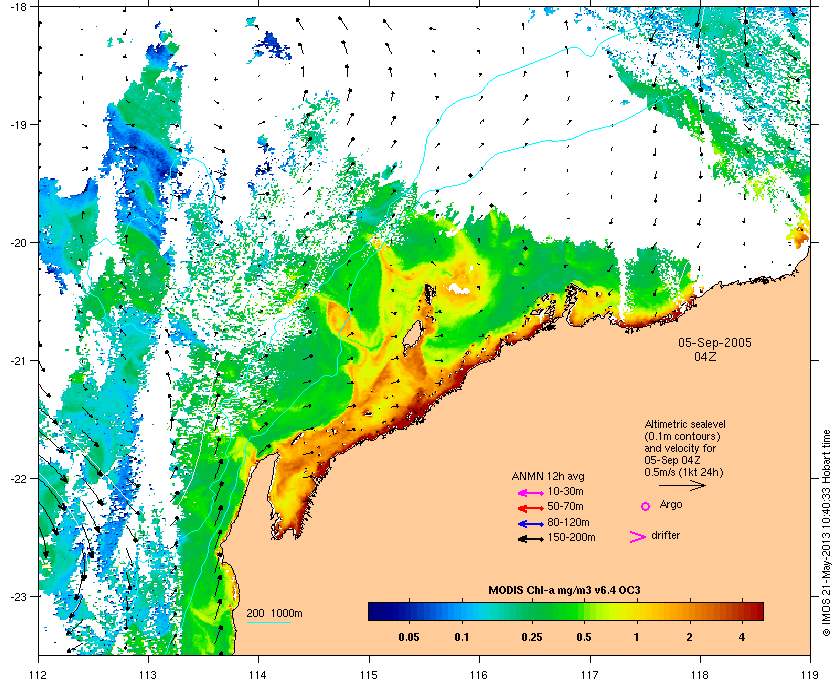Click the 0.5m/s velocity scale arrow
The height and width of the screenshot is (680, 840).
[682, 485]
